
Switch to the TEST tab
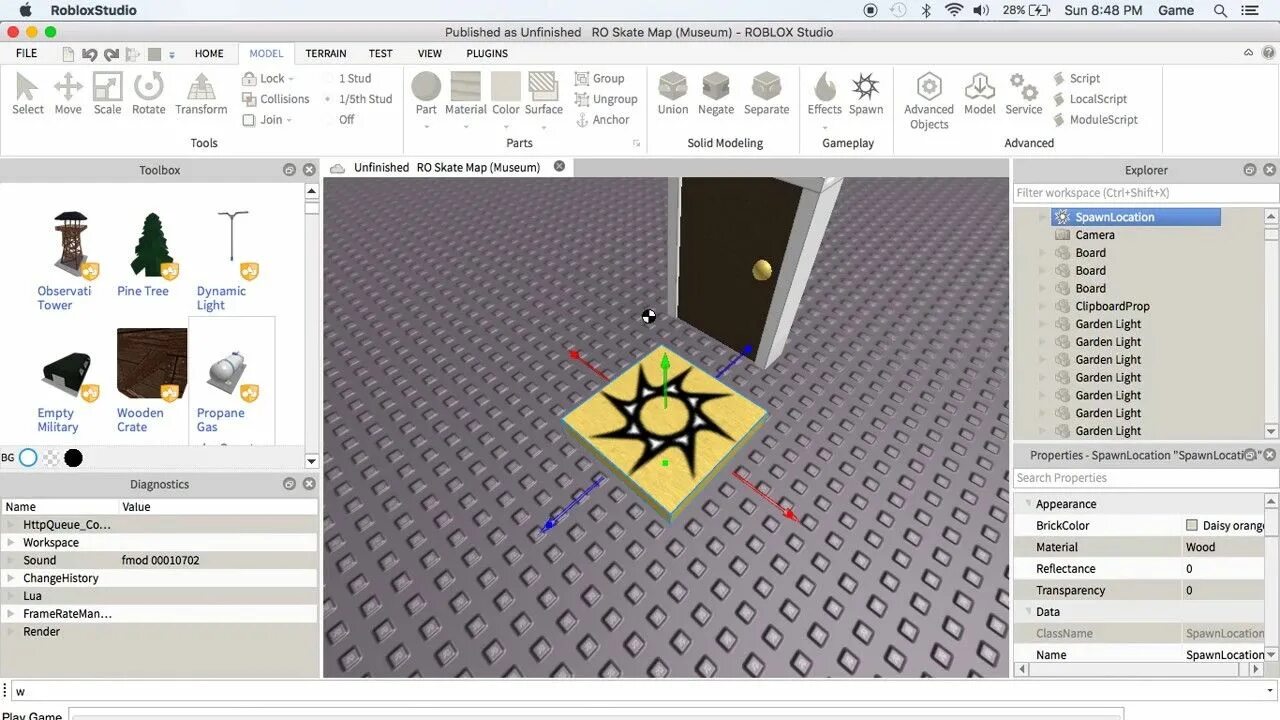380,54
